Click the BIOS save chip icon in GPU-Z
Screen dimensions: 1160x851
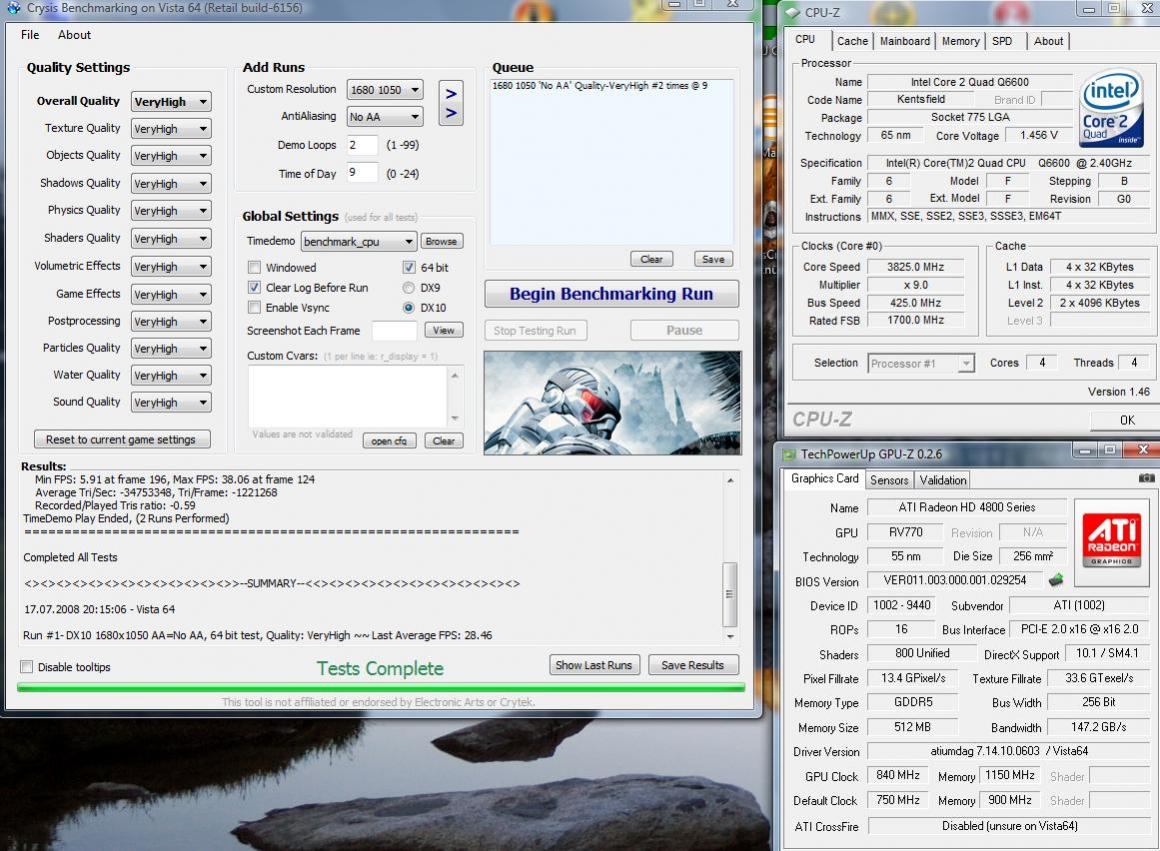coord(1056,579)
